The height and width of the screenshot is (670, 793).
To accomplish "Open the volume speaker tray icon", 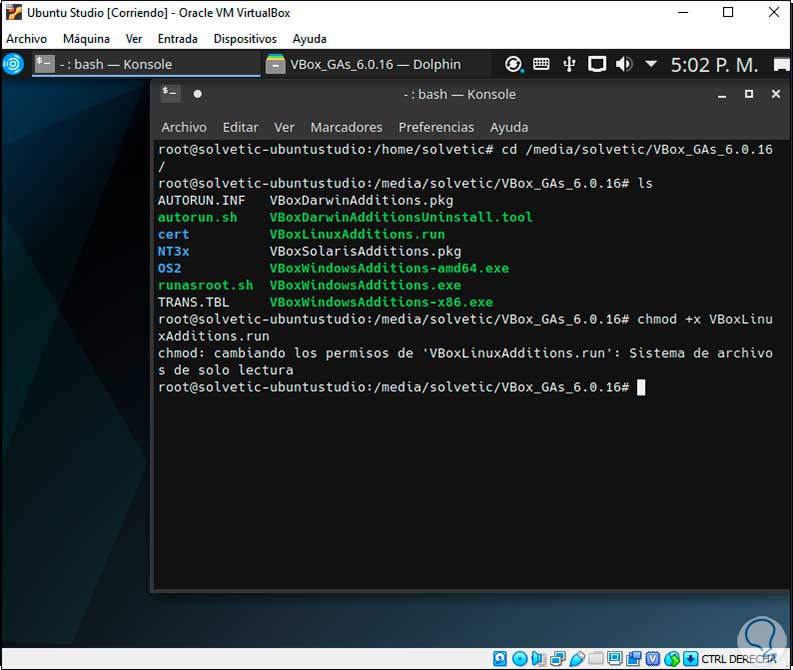I will [x=624, y=64].
